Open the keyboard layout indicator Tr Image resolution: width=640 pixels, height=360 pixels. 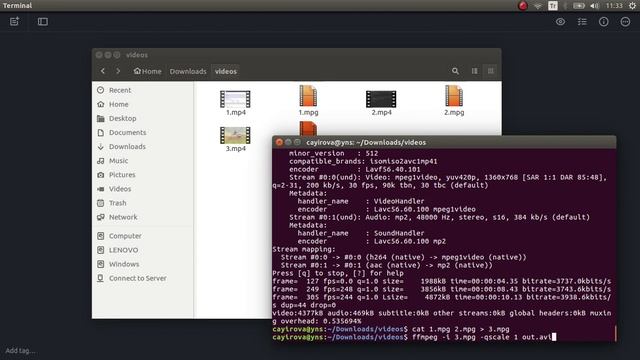[553, 6]
